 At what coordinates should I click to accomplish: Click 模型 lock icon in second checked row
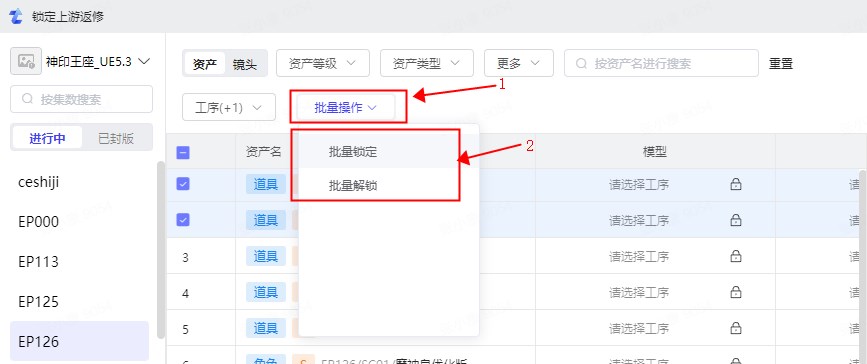(735, 220)
